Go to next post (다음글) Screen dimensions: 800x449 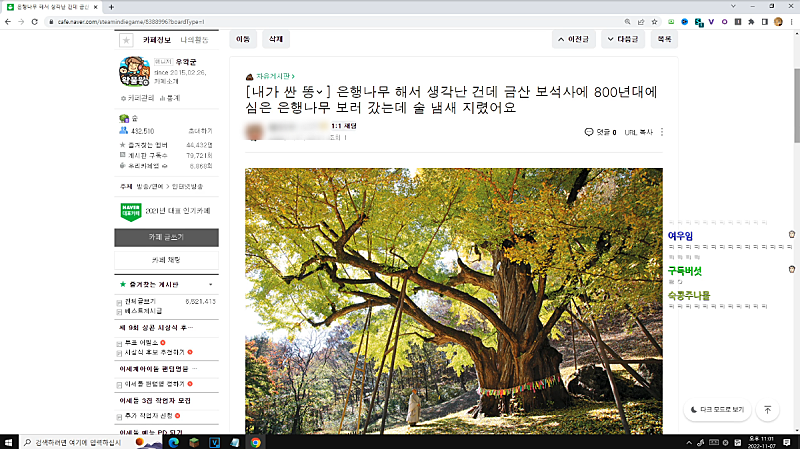pyautogui.click(x=623, y=40)
